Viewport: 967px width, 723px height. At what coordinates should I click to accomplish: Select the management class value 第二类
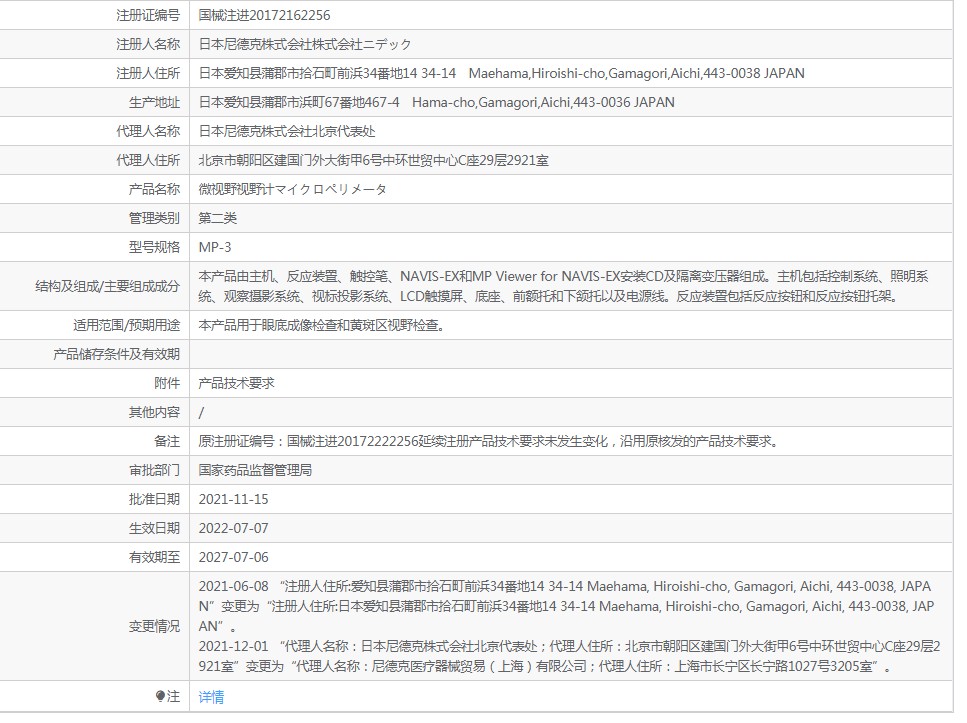click(x=217, y=218)
